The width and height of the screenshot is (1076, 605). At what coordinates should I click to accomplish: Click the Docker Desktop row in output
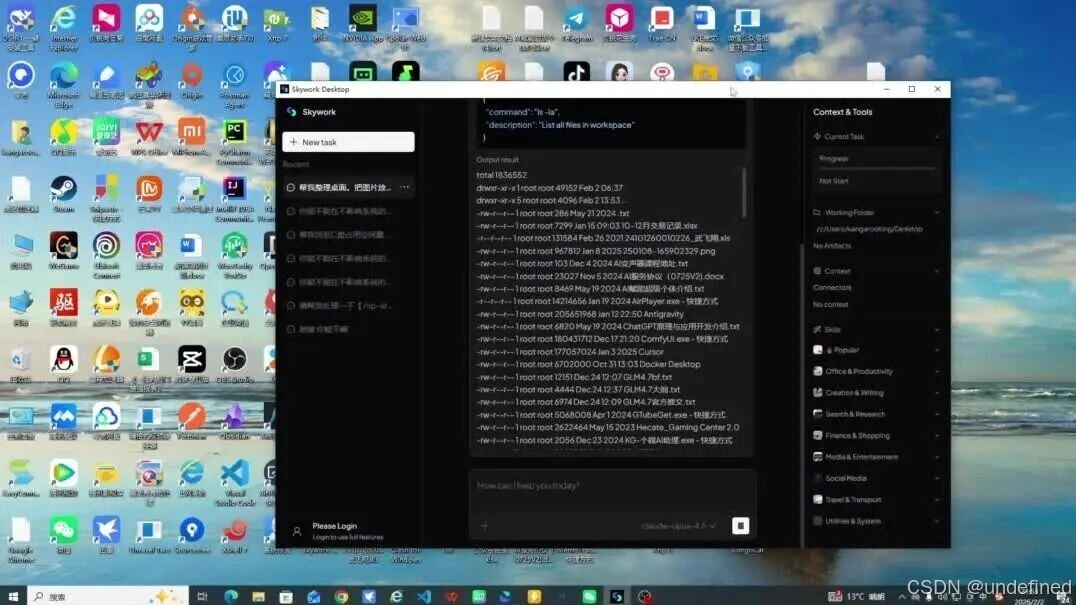588,364
